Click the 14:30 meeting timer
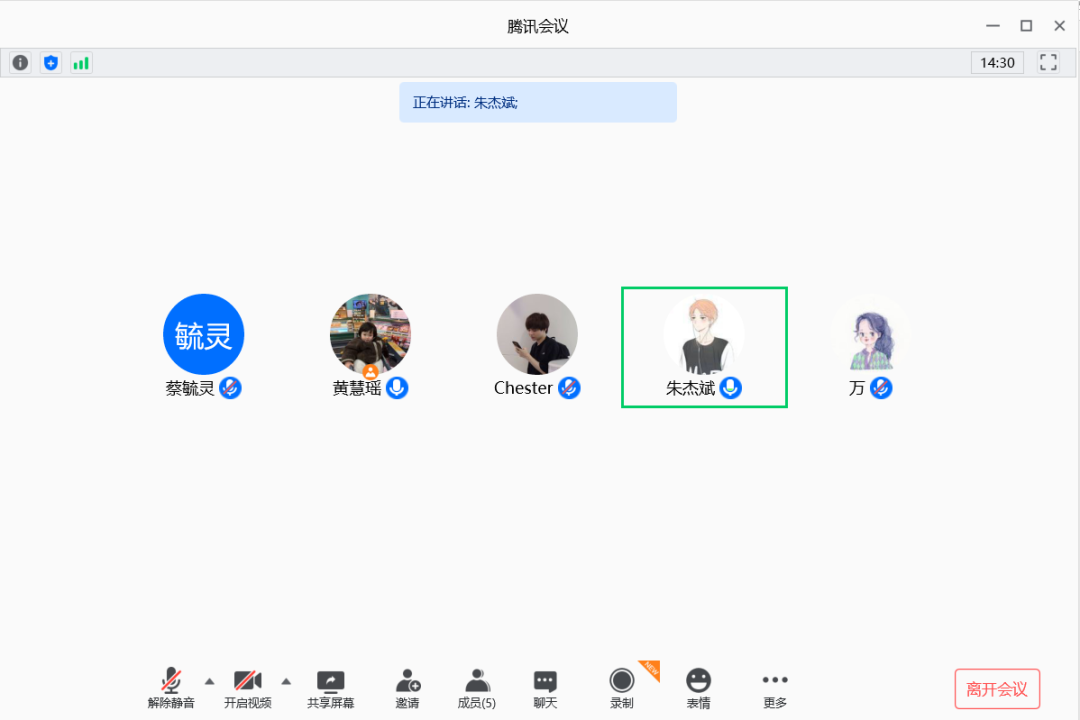 tap(997, 63)
